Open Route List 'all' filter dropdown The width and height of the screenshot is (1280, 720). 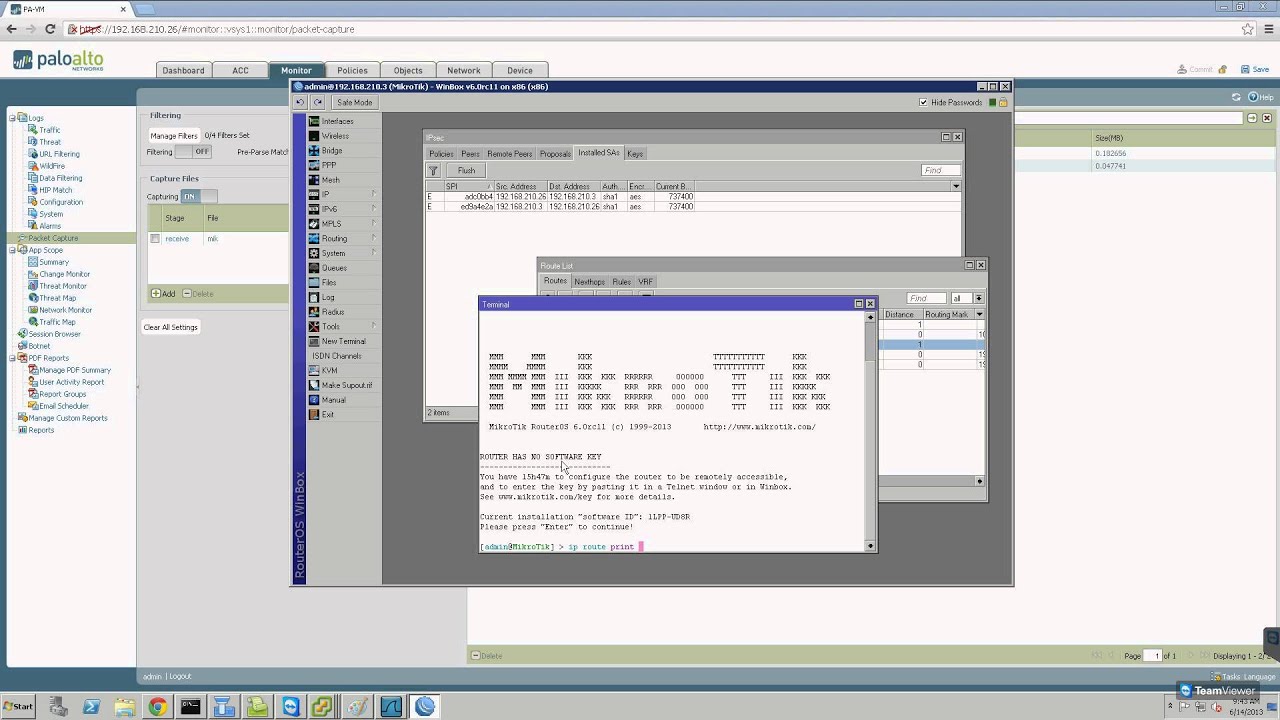[978, 298]
